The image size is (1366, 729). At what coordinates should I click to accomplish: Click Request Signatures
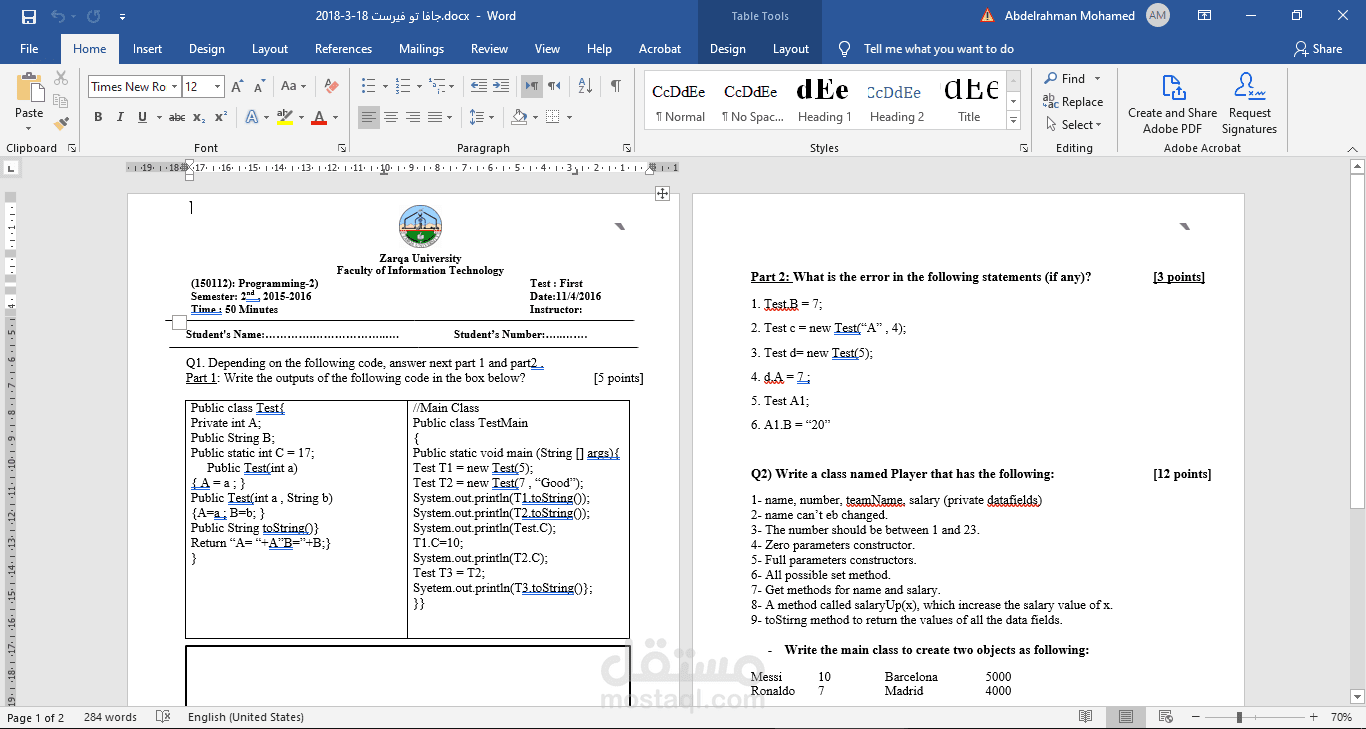pyautogui.click(x=1249, y=103)
